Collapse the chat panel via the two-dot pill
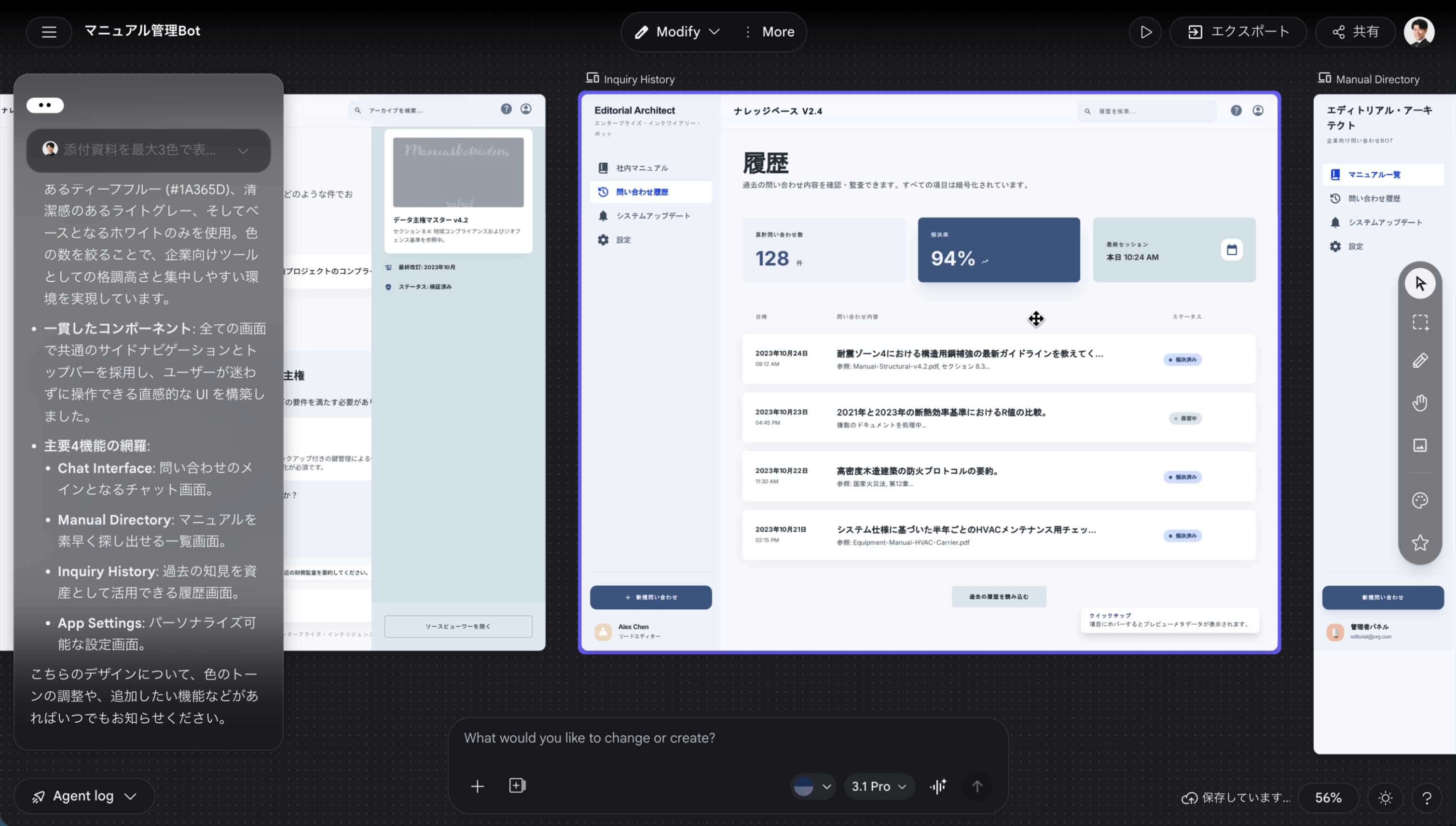Image resolution: width=1456 pixels, height=826 pixels. tap(45, 105)
